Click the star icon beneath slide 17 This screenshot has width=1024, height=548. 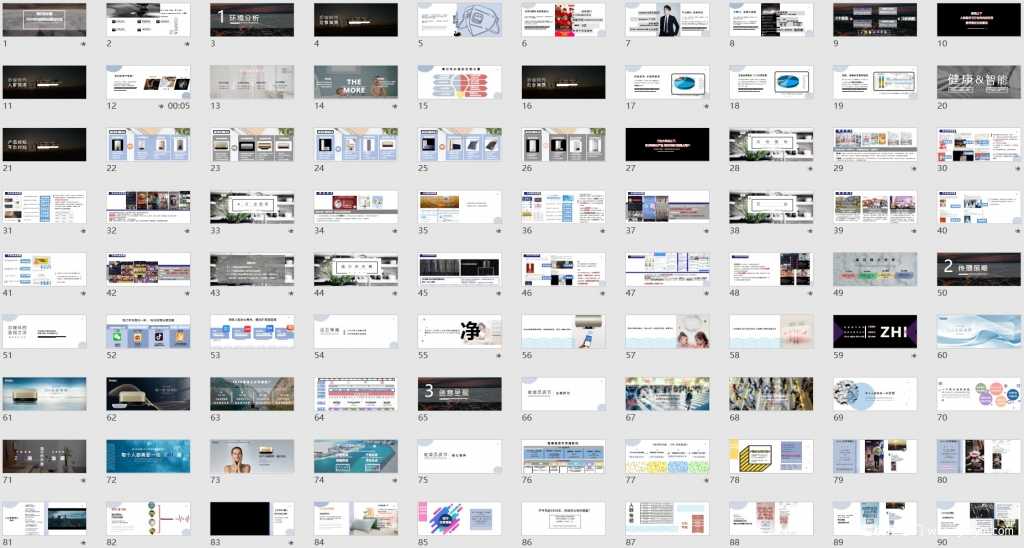coord(705,106)
